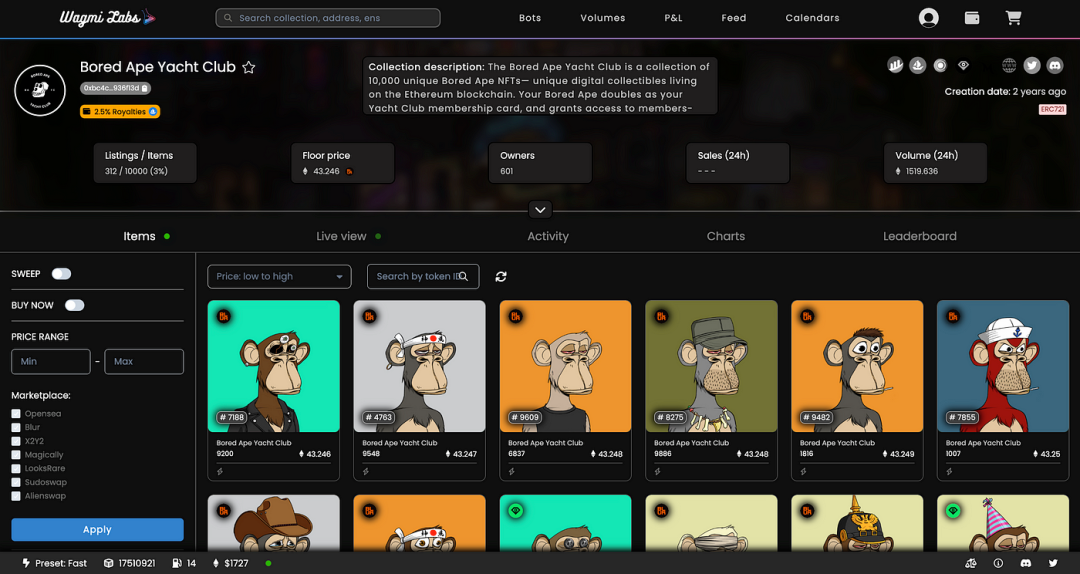Open the wallet icon in top bar
Image resolution: width=1080 pixels, height=574 pixels.
point(972,18)
